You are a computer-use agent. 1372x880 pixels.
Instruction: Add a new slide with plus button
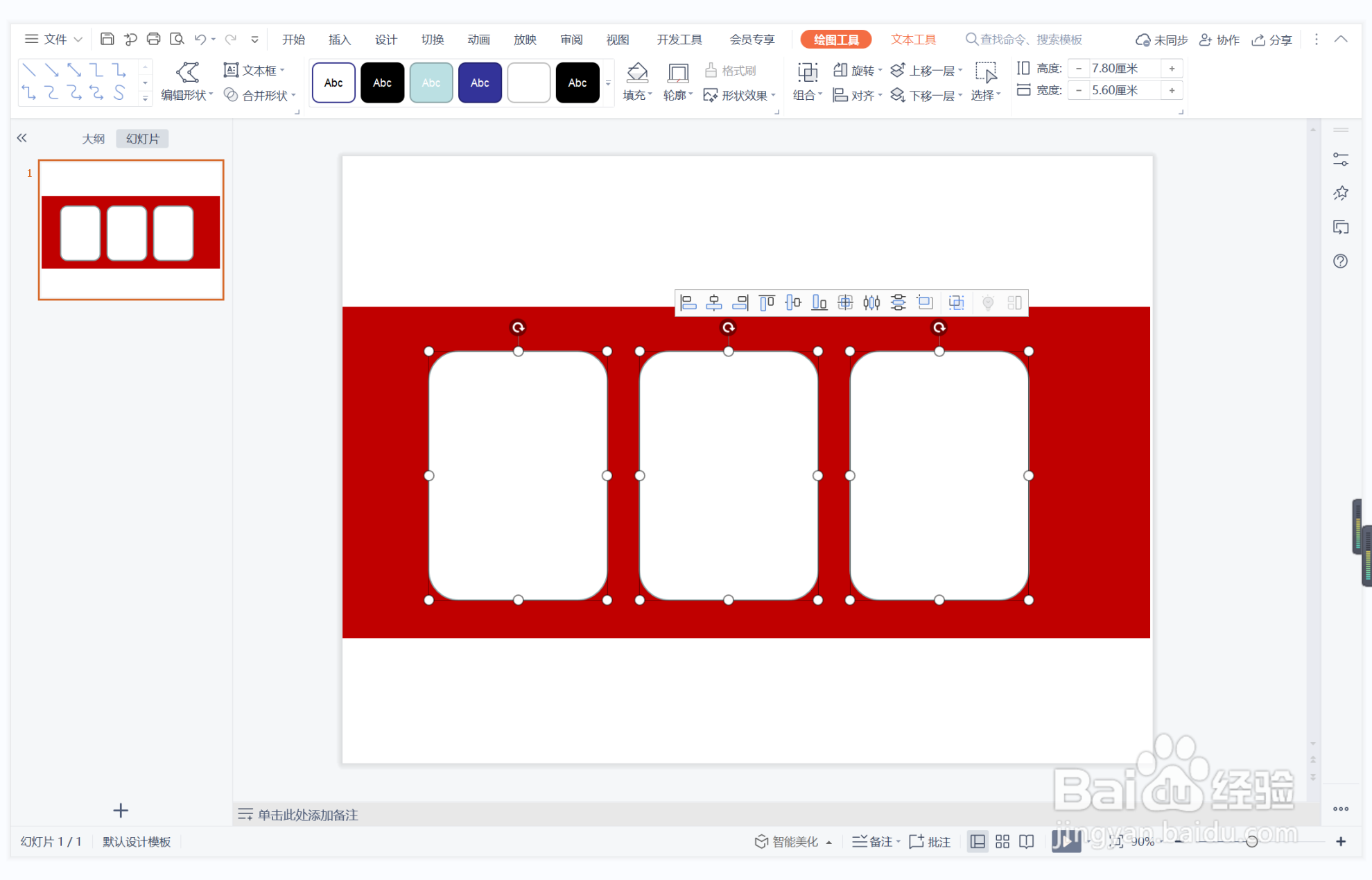(x=121, y=810)
